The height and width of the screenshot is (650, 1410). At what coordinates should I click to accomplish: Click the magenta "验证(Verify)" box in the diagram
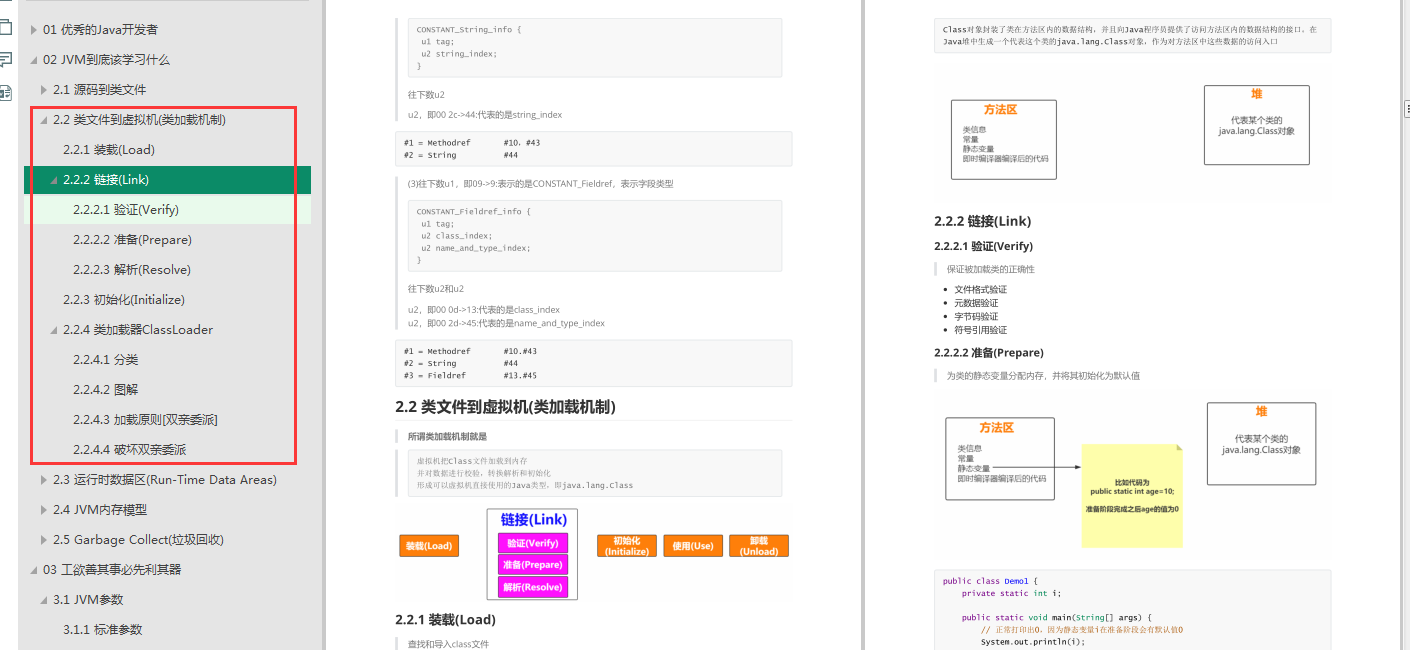(x=532, y=543)
